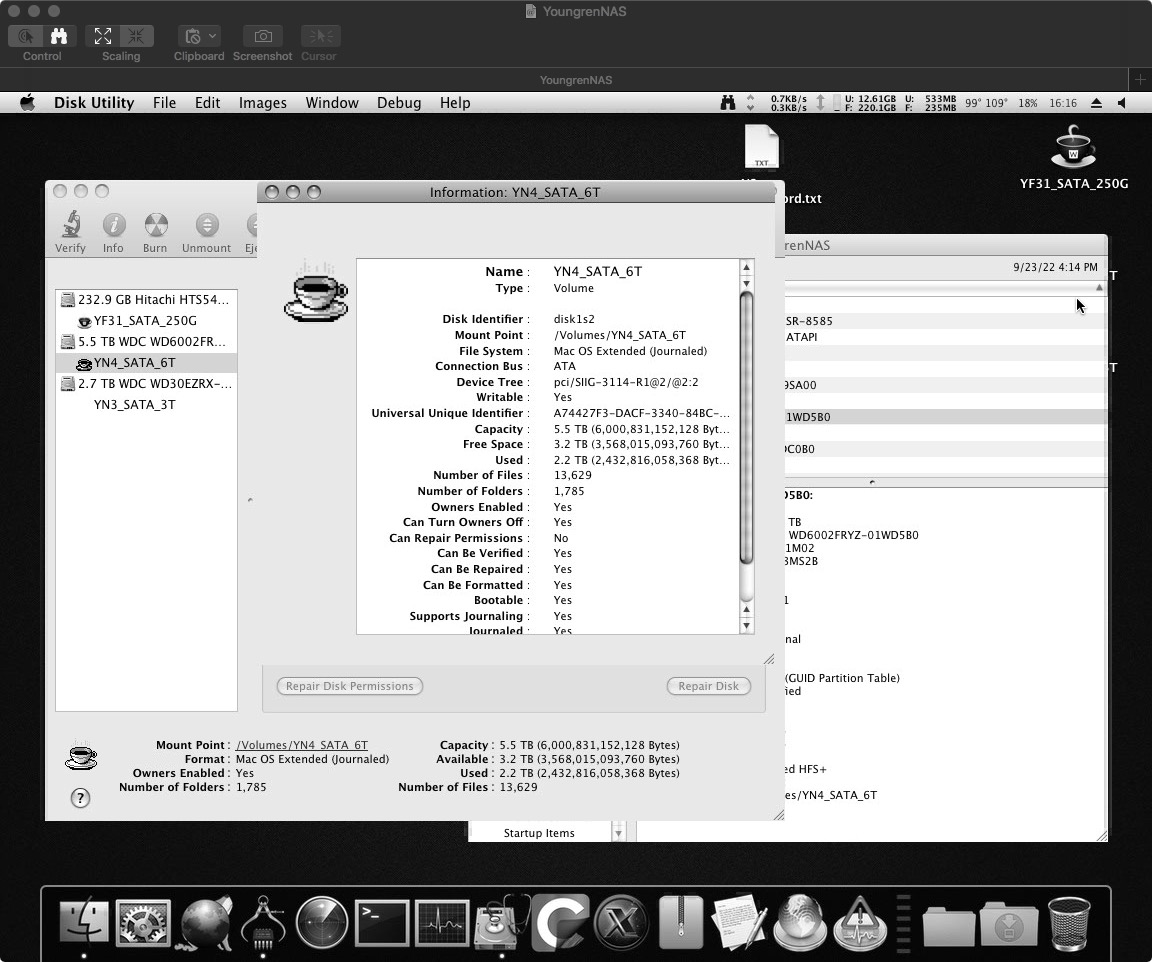
Task: Open Terminal from the dock
Action: pyautogui.click(x=382, y=922)
